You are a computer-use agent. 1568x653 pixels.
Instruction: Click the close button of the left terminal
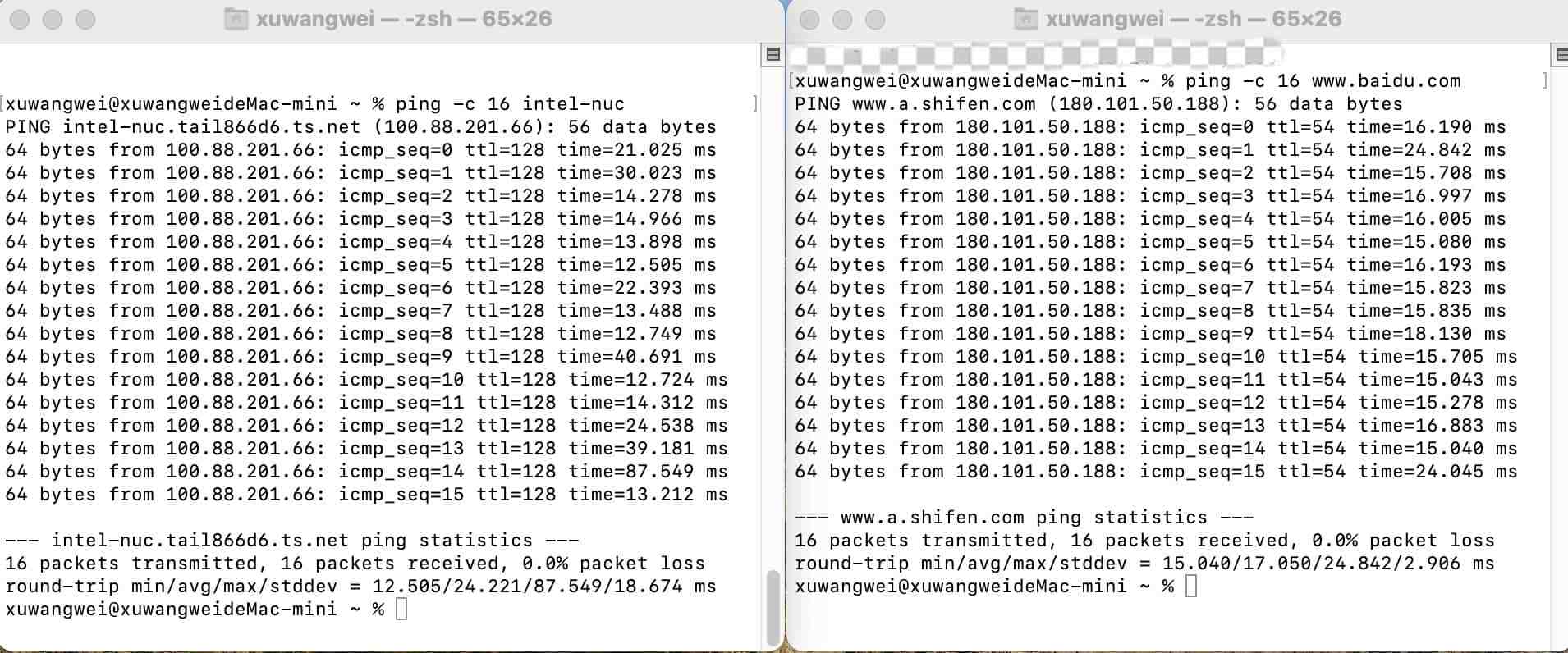coord(20,20)
